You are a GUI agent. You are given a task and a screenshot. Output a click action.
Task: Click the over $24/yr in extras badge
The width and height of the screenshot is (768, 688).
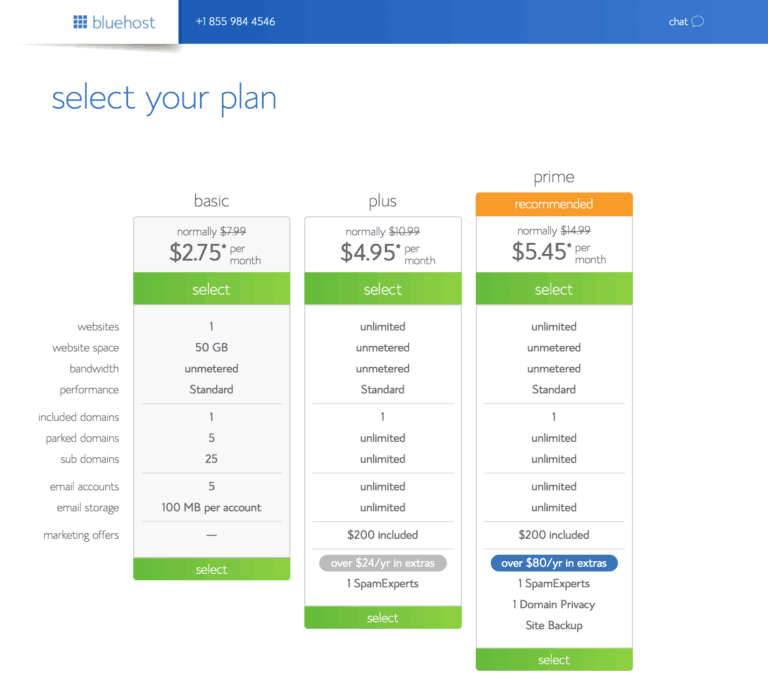(383, 563)
